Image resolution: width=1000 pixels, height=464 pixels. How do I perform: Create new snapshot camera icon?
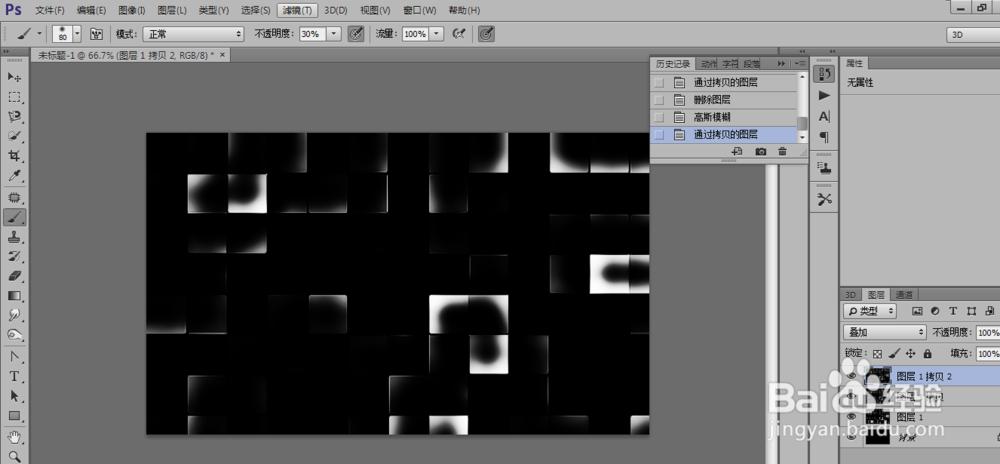[761, 152]
